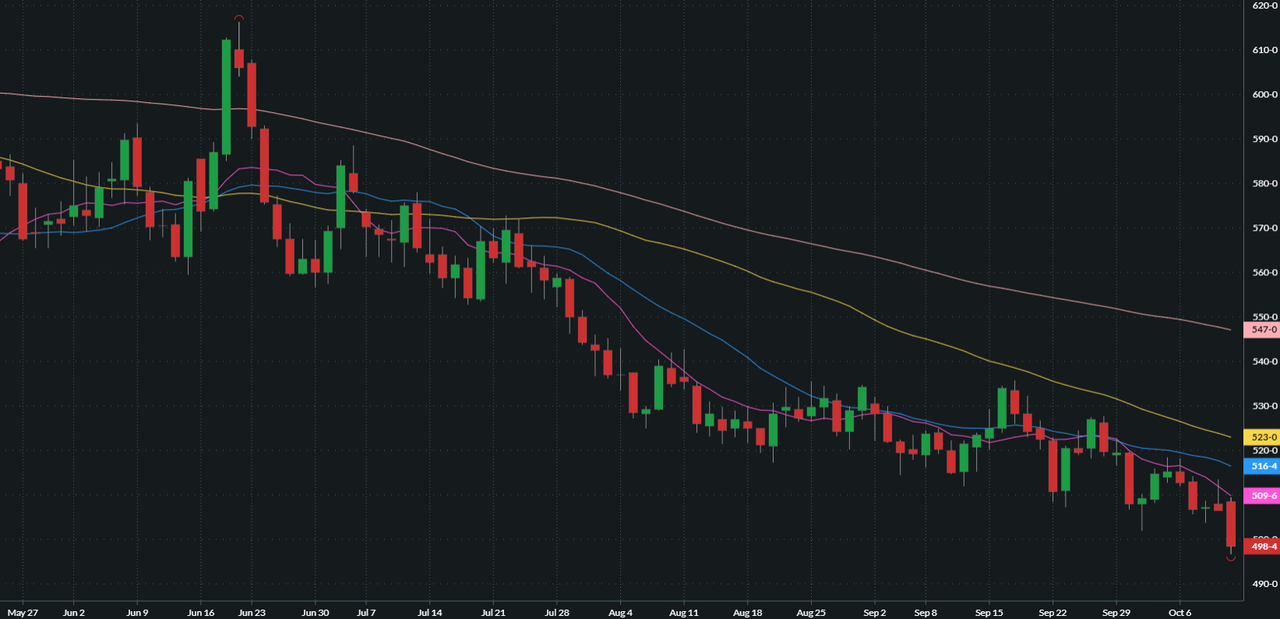Click the blue 516-4 moving average label

(1259, 466)
